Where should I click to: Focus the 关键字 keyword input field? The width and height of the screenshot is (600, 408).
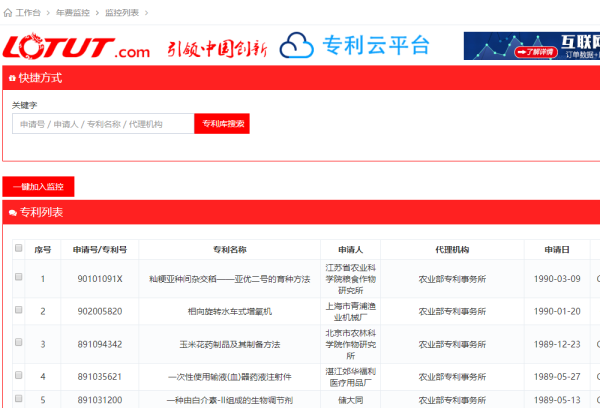[x=102, y=124]
